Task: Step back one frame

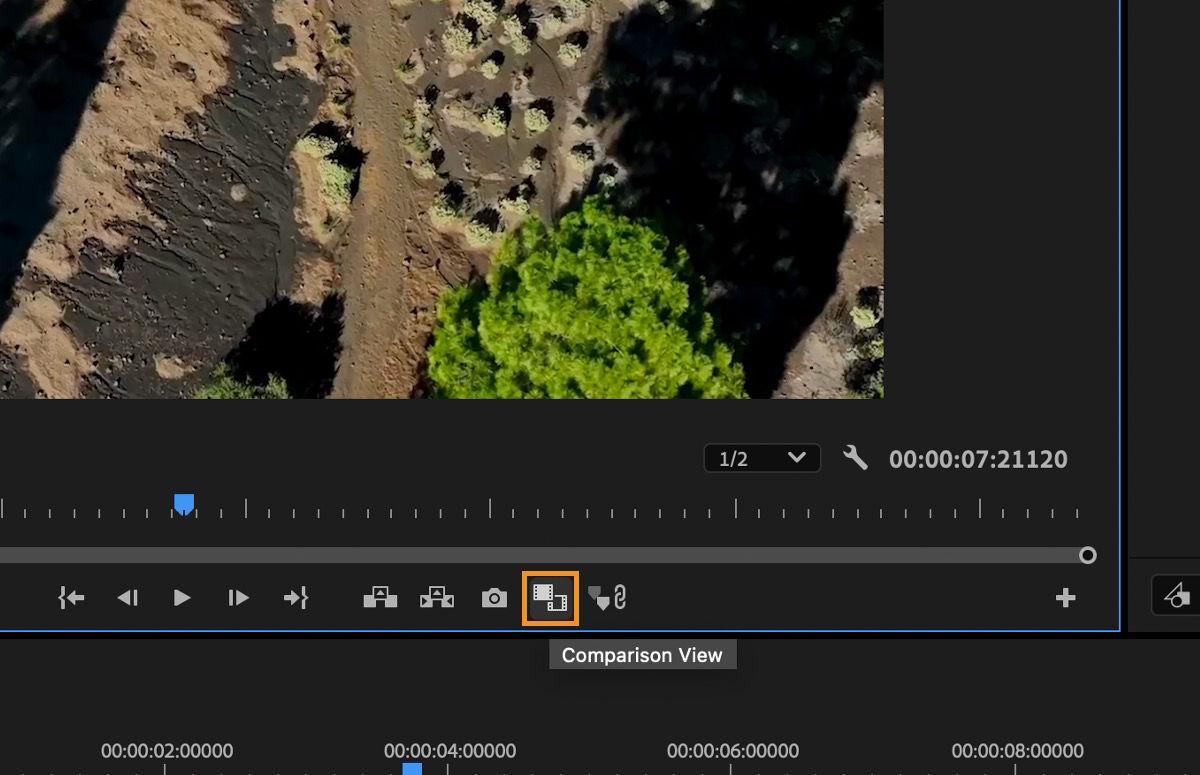Action: click(x=128, y=597)
